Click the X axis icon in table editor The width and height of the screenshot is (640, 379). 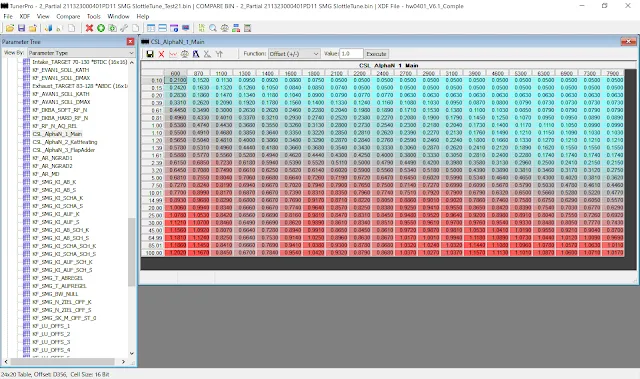pyautogui.click(x=207, y=54)
